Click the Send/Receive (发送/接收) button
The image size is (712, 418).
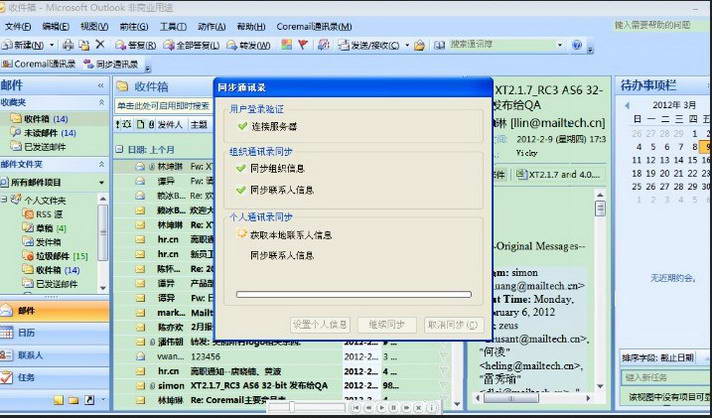click(369, 45)
